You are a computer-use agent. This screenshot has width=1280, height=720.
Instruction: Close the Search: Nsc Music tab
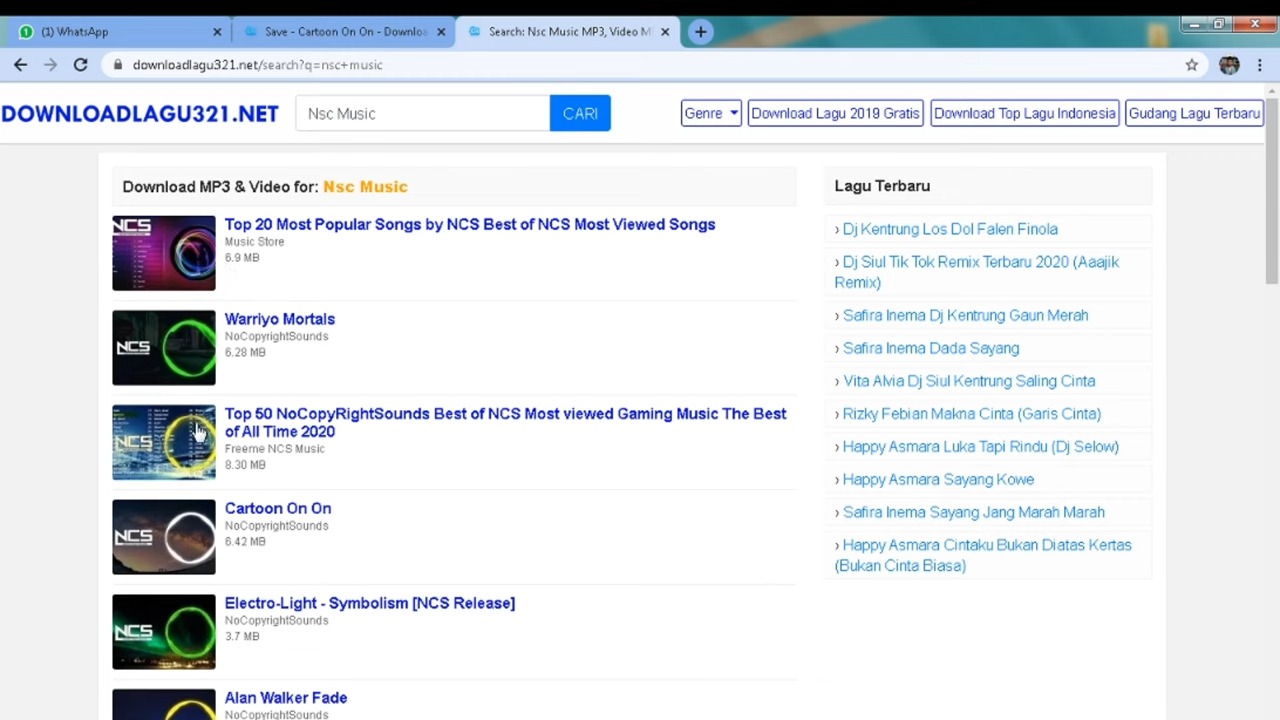[665, 32]
